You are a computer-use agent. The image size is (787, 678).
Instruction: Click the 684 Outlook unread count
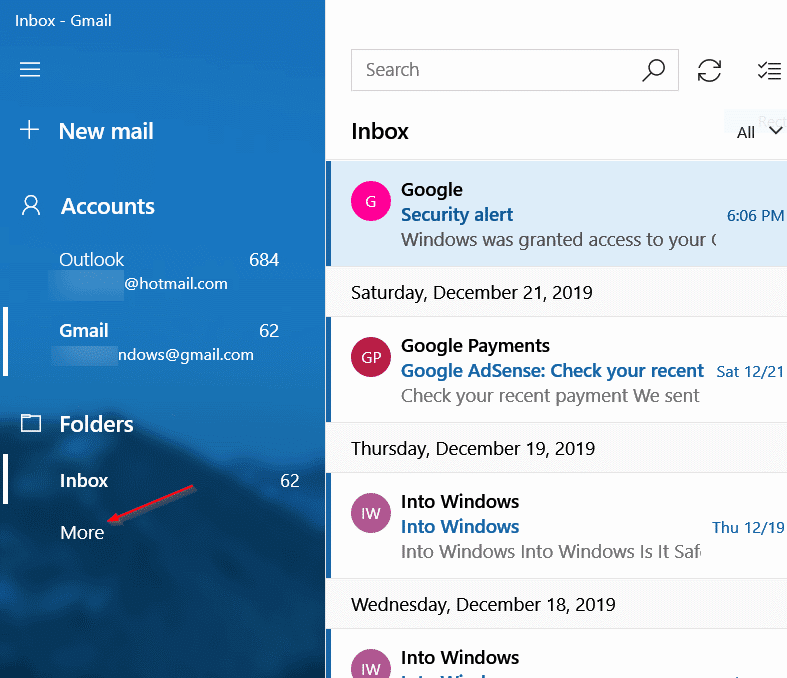click(x=264, y=260)
